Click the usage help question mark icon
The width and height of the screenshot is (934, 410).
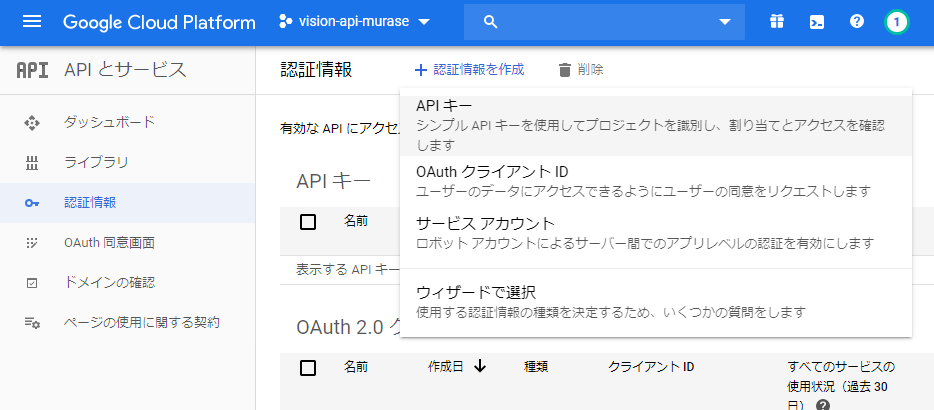[823, 405]
